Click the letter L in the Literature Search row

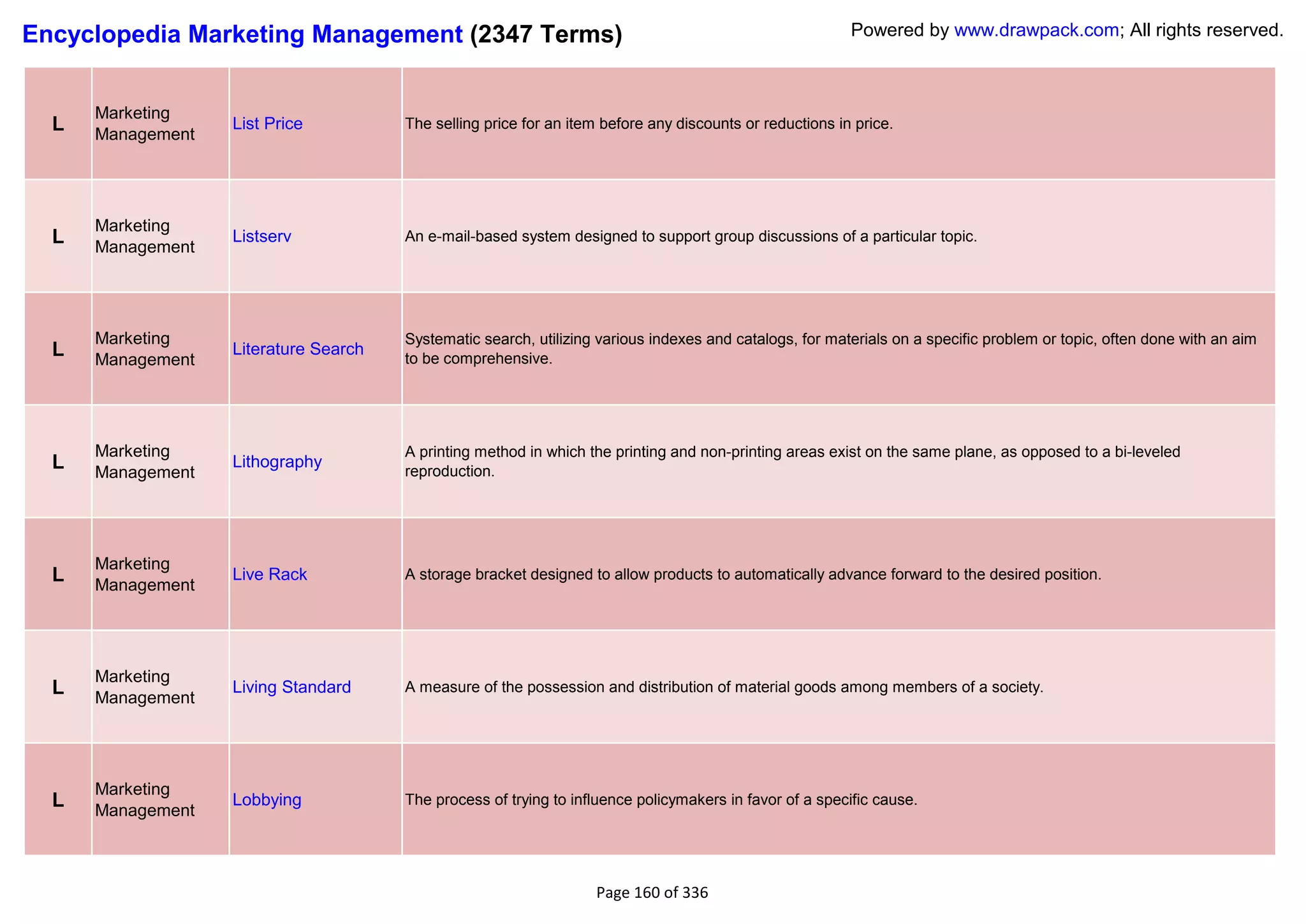coord(58,349)
